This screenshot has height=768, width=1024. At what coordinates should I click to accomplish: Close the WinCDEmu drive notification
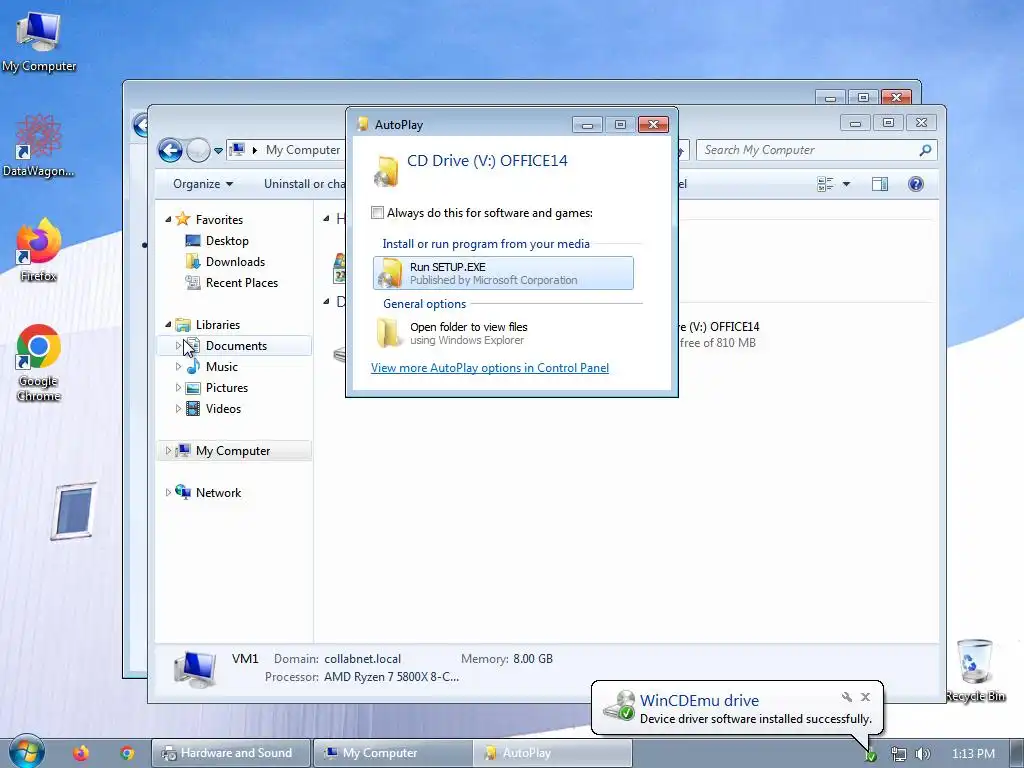(865, 697)
